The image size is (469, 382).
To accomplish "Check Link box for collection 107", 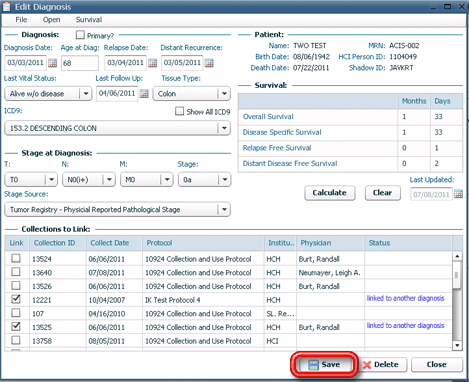I will 16,313.
